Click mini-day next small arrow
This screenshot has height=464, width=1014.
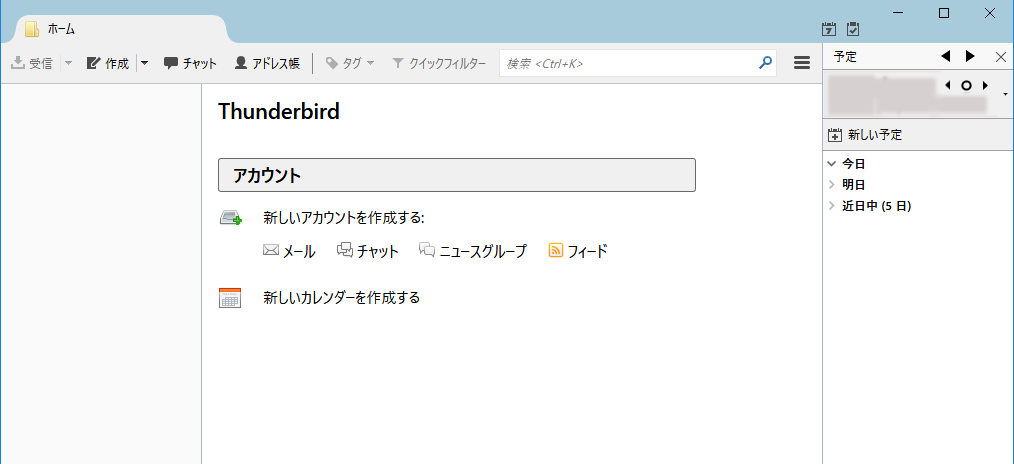point(986,85)
